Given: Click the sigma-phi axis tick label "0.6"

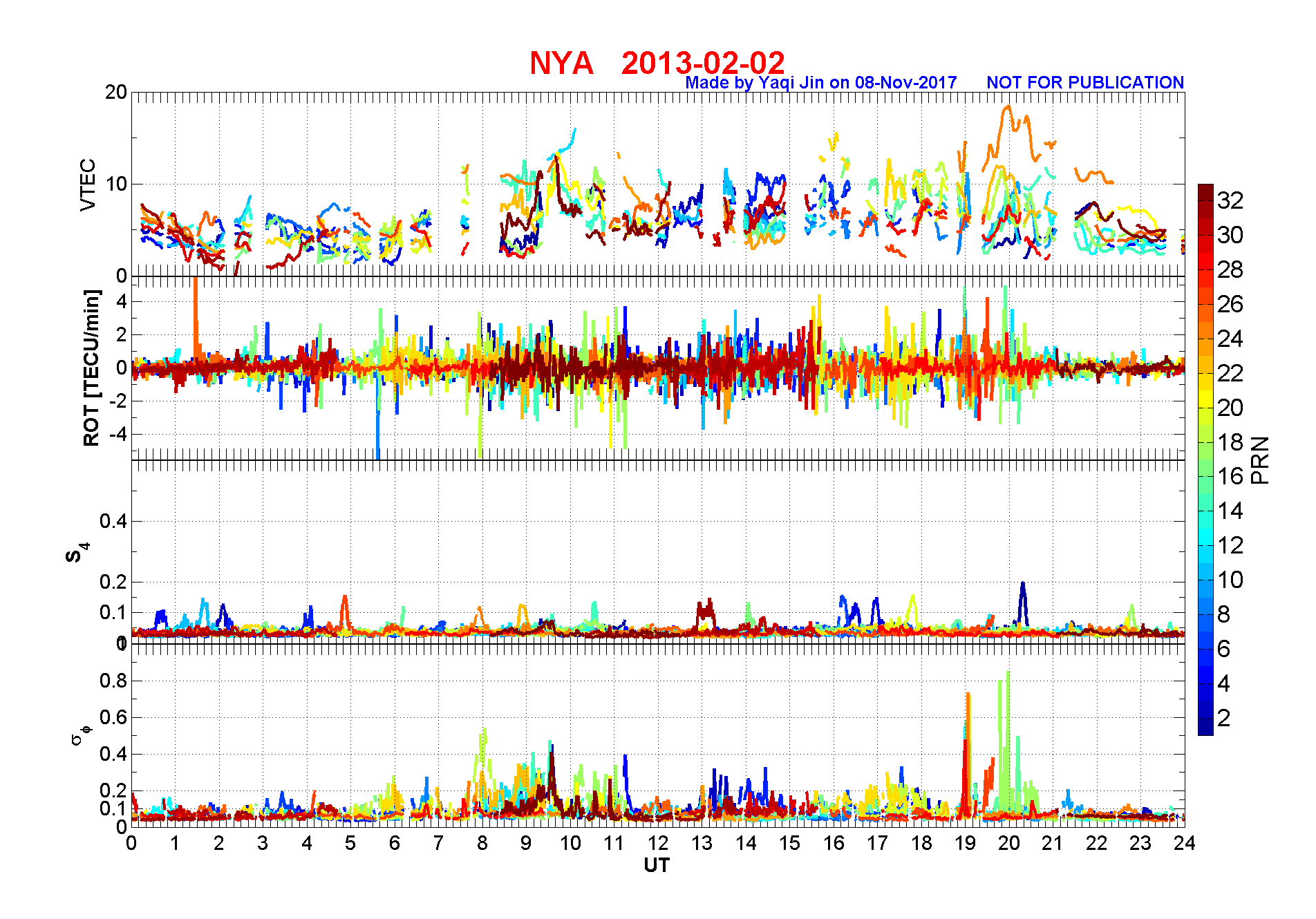Looking at the screenshot, I should (x=113, y=717).
